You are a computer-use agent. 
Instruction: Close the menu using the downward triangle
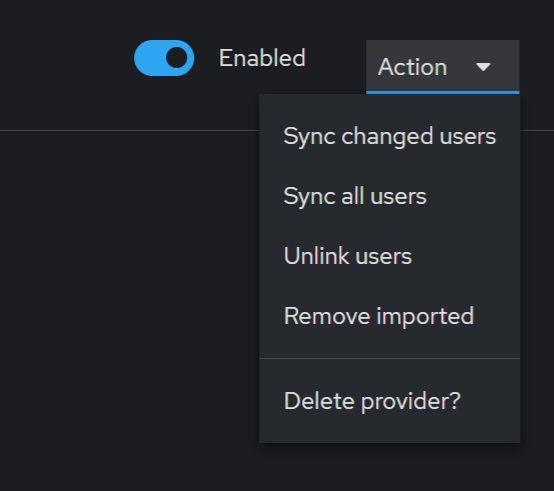click(x=483, y=67)
